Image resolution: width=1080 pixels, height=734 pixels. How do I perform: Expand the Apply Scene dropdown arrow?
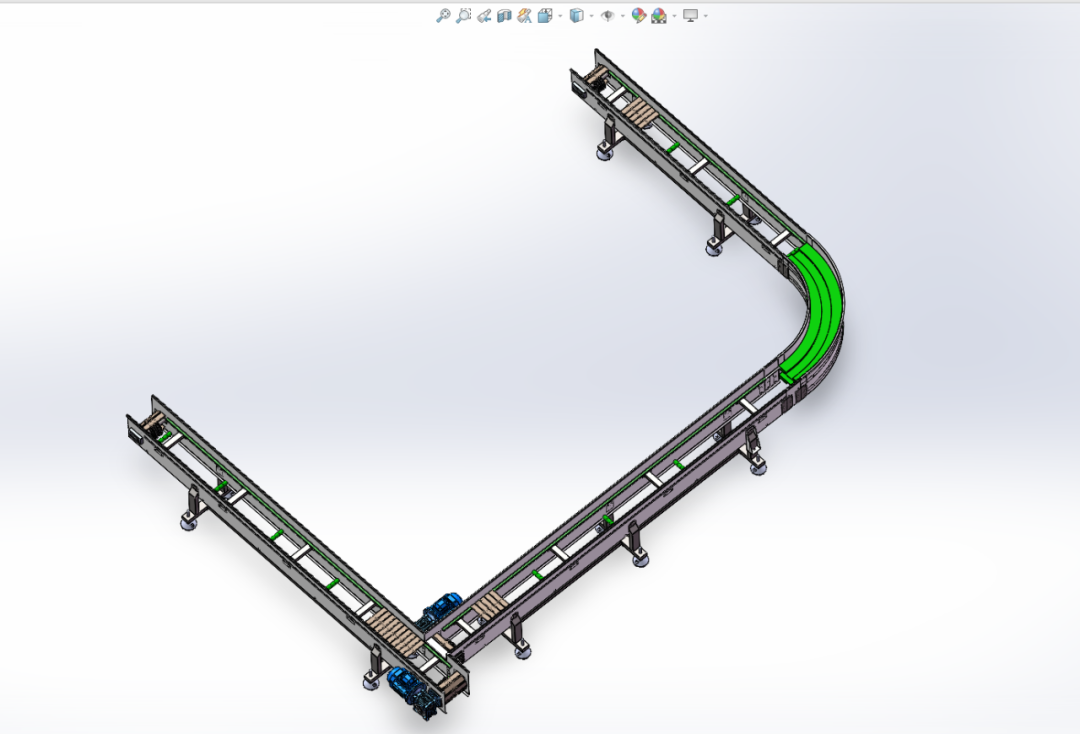tap(674, 16)
